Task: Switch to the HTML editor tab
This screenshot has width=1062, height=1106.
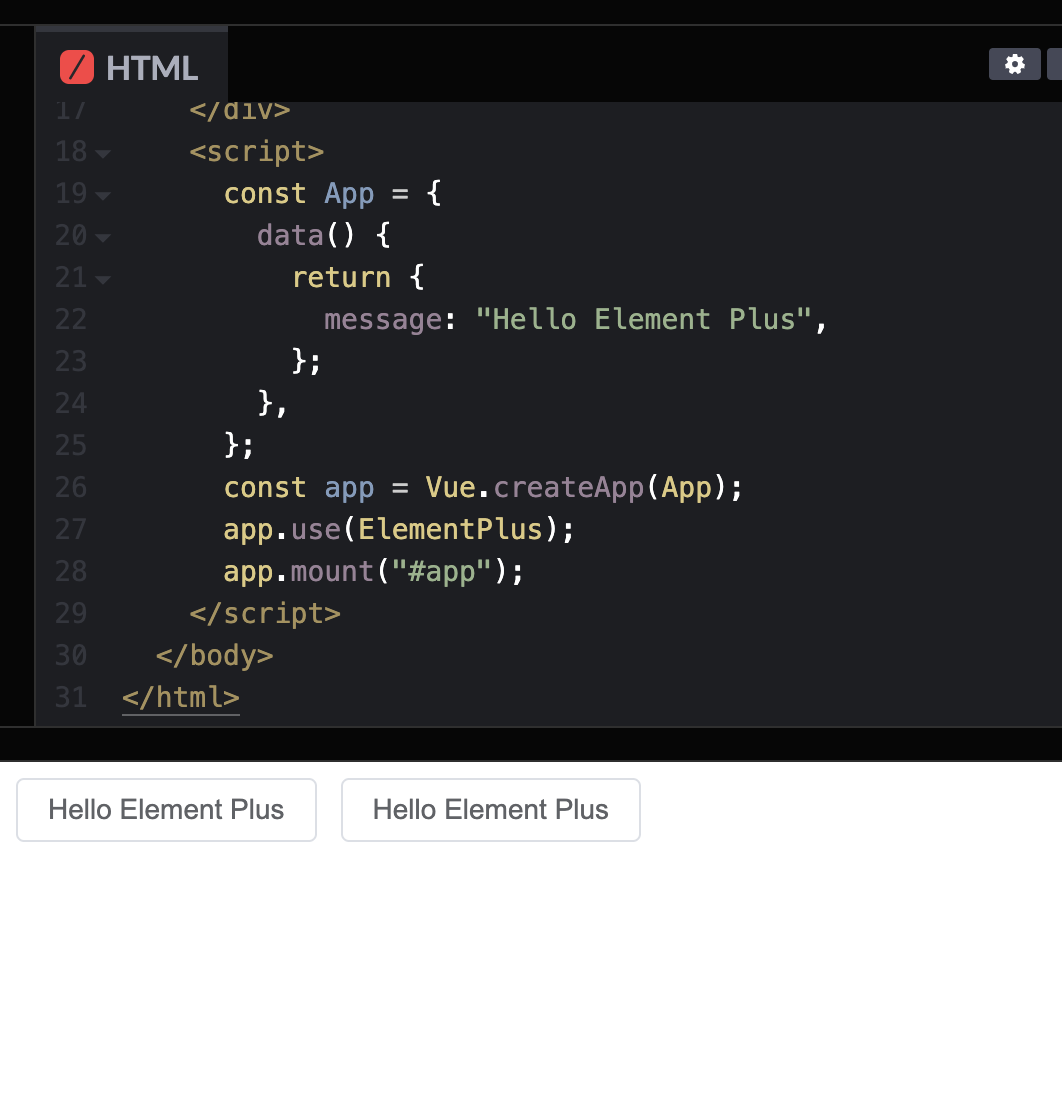Action: [131, 66]
